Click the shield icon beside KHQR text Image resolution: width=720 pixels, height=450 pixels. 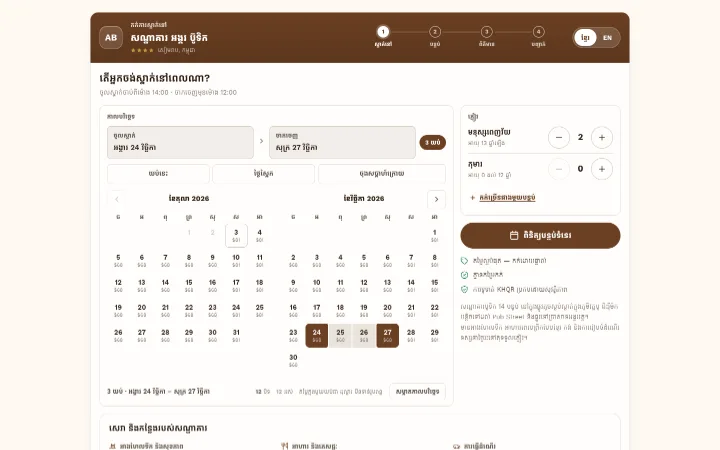(x=464, y=289)
